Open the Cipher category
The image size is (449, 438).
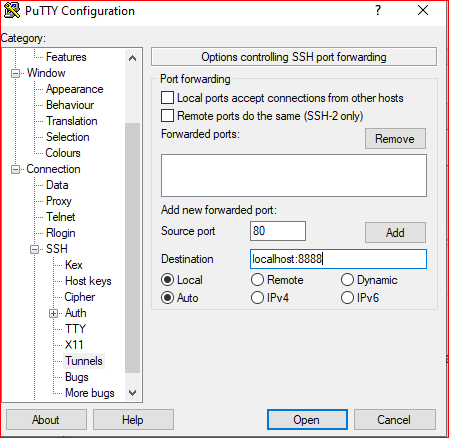[80, 297]
